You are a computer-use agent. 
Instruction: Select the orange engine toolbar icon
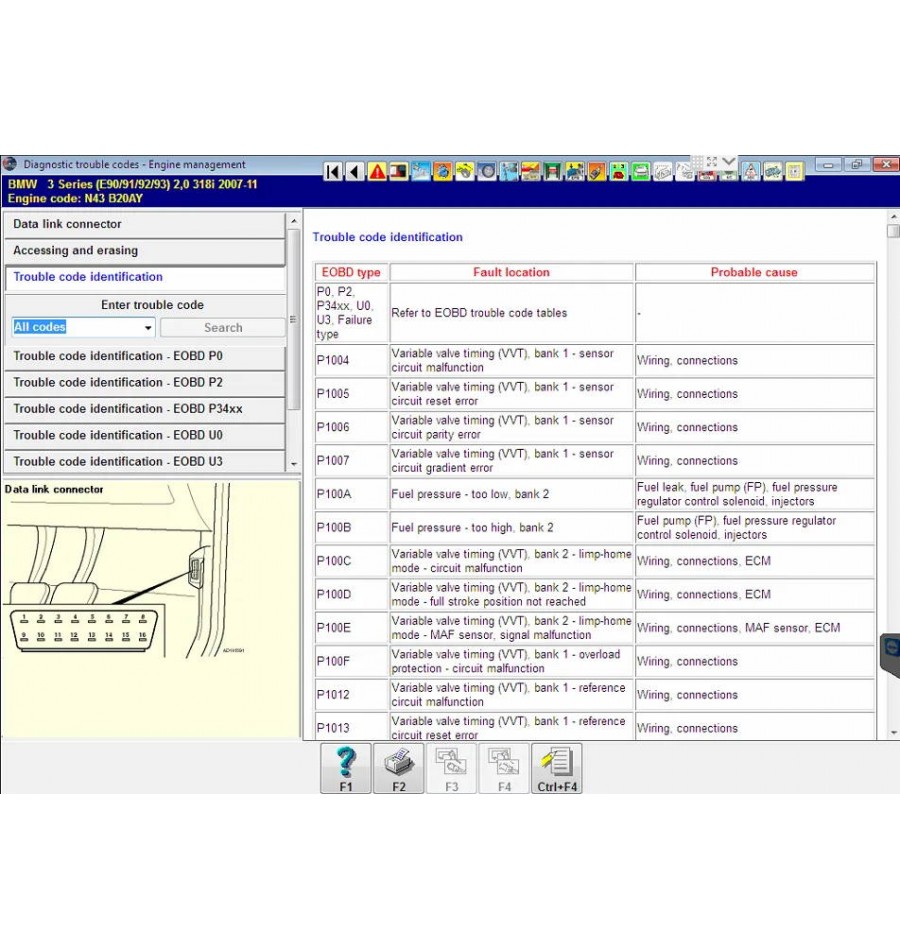click(442, 171)
